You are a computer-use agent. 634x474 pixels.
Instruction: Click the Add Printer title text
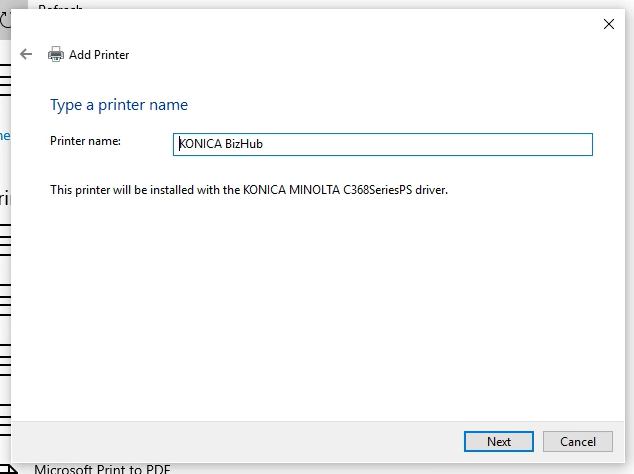(x=99, y=55)
